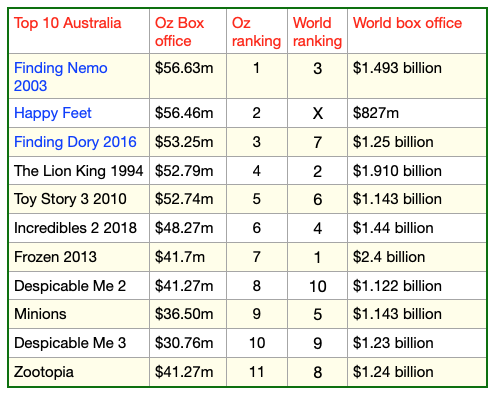Click the $1.910 billion world box office value
Screen dimensions: 499x394
[x=397, y=171]
